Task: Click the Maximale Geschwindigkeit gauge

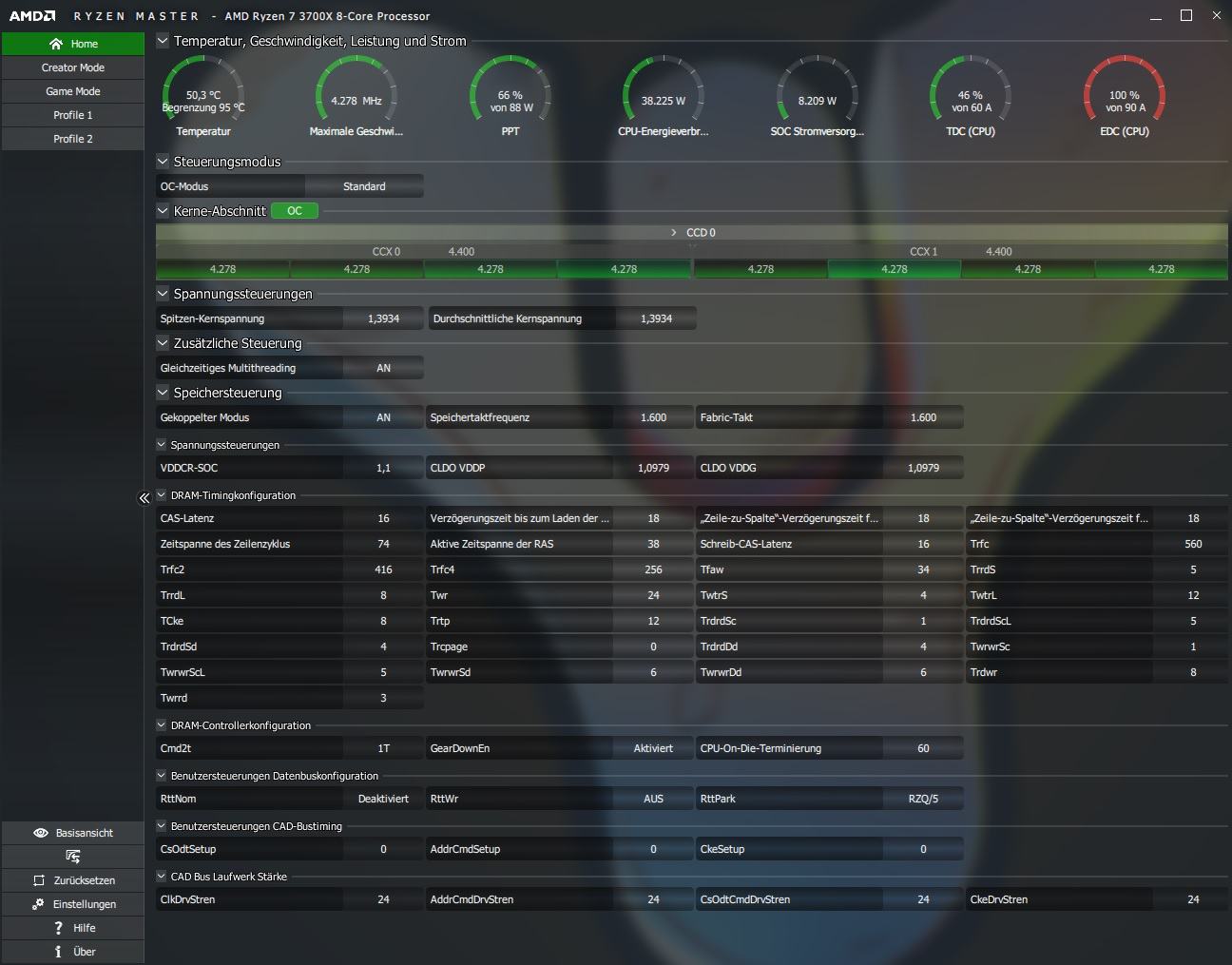Action: pyautogui.click(x=356, y=96)
